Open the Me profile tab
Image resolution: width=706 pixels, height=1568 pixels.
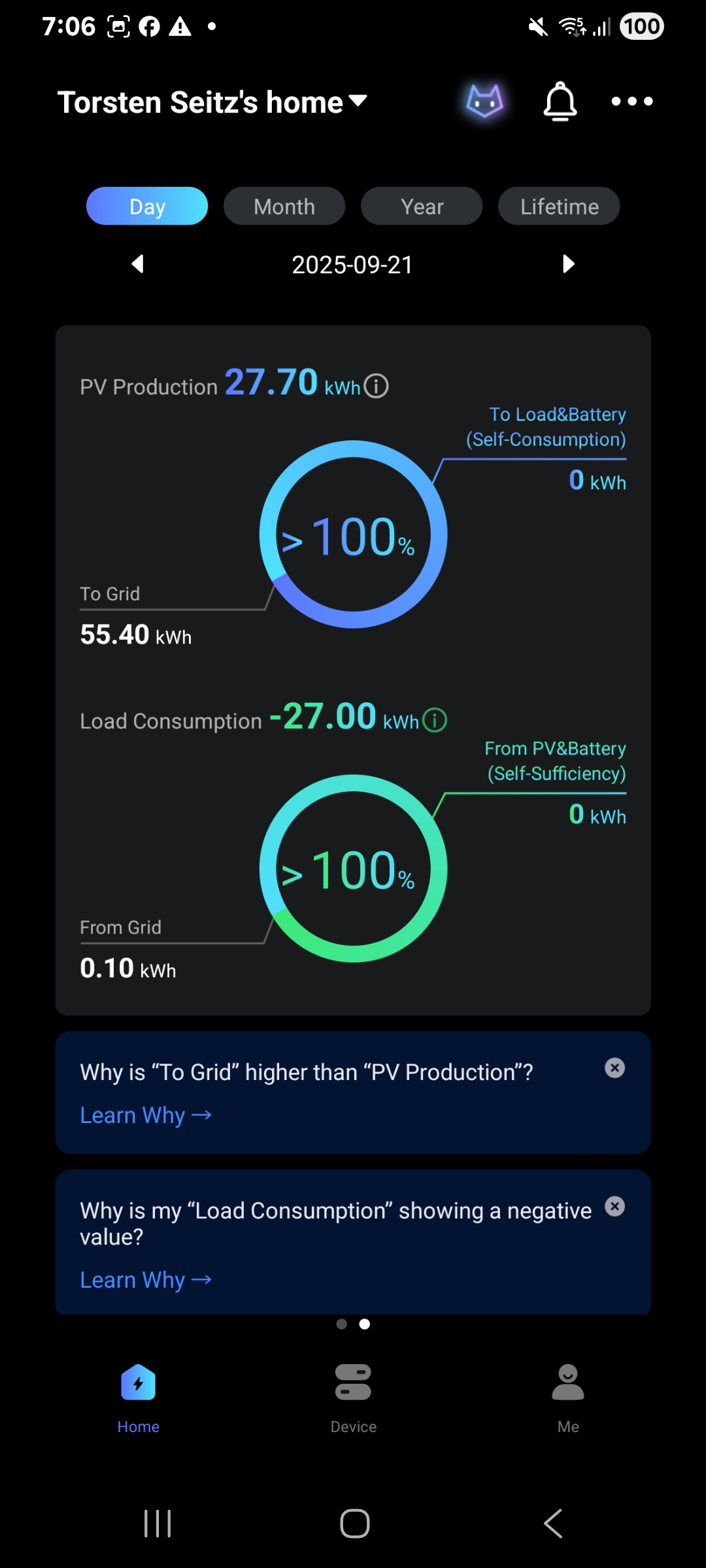click(x=568, y=1397)
